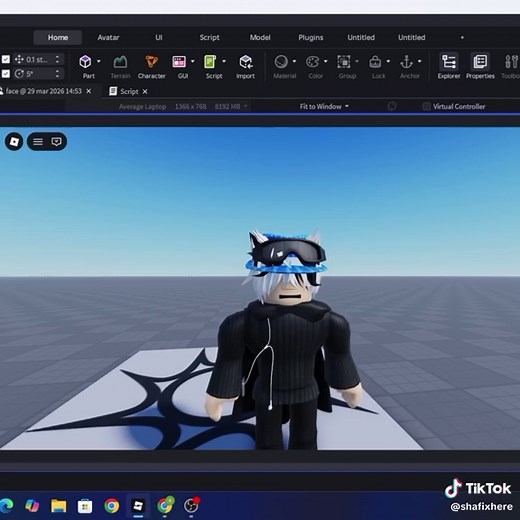Expand the GUI dropdown arrow
This screenshot has width=520, height=520.
[x=193, y=61]
